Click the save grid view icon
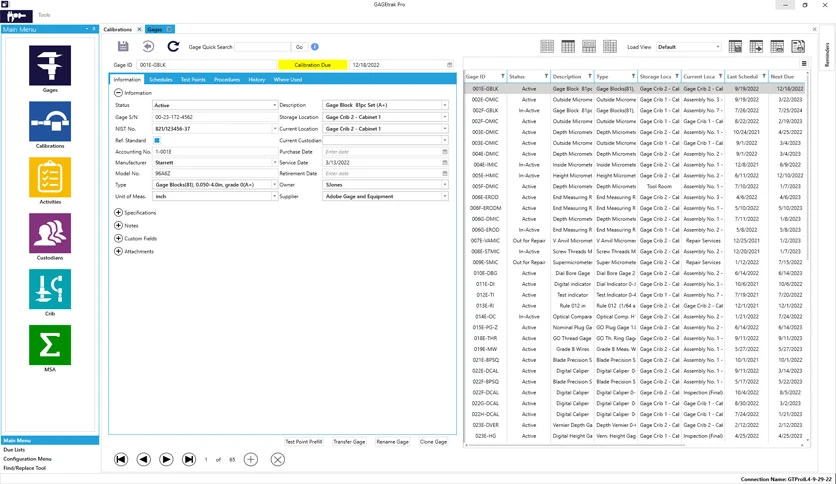Screen dimensions: 836x484 coord(735,46)
